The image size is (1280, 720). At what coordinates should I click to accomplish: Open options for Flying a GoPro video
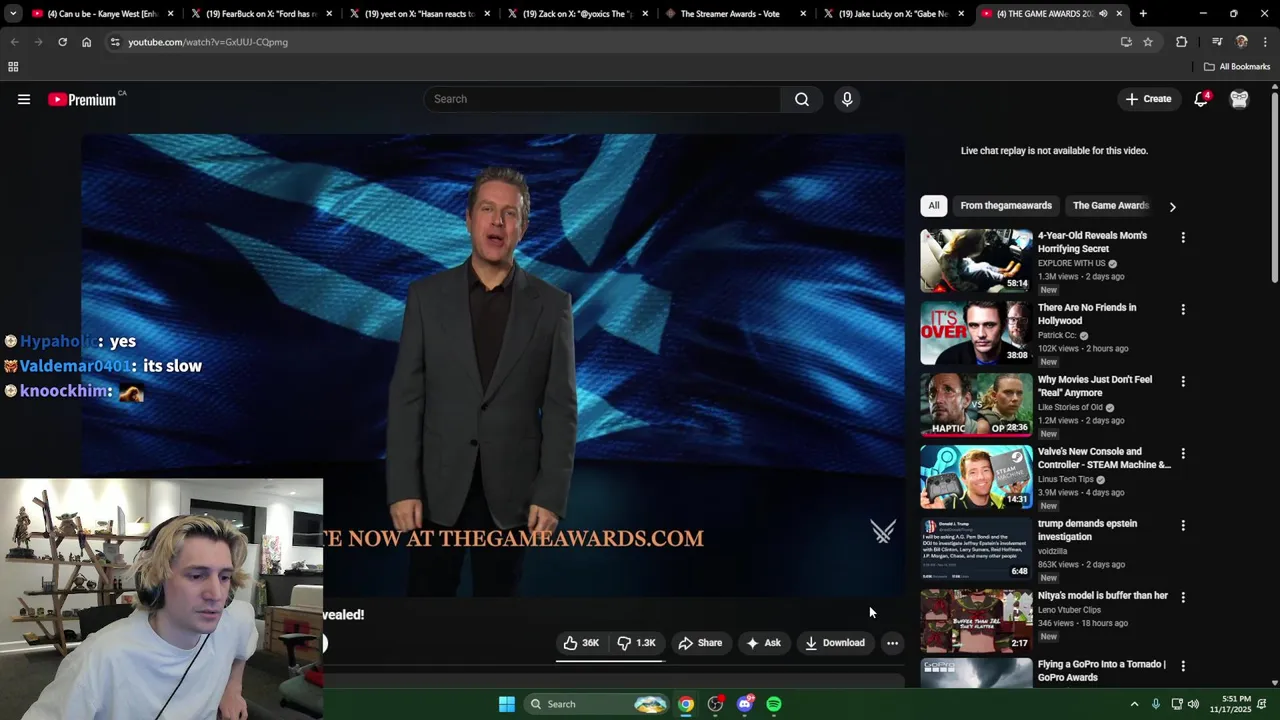click(x=1183, y=666)
